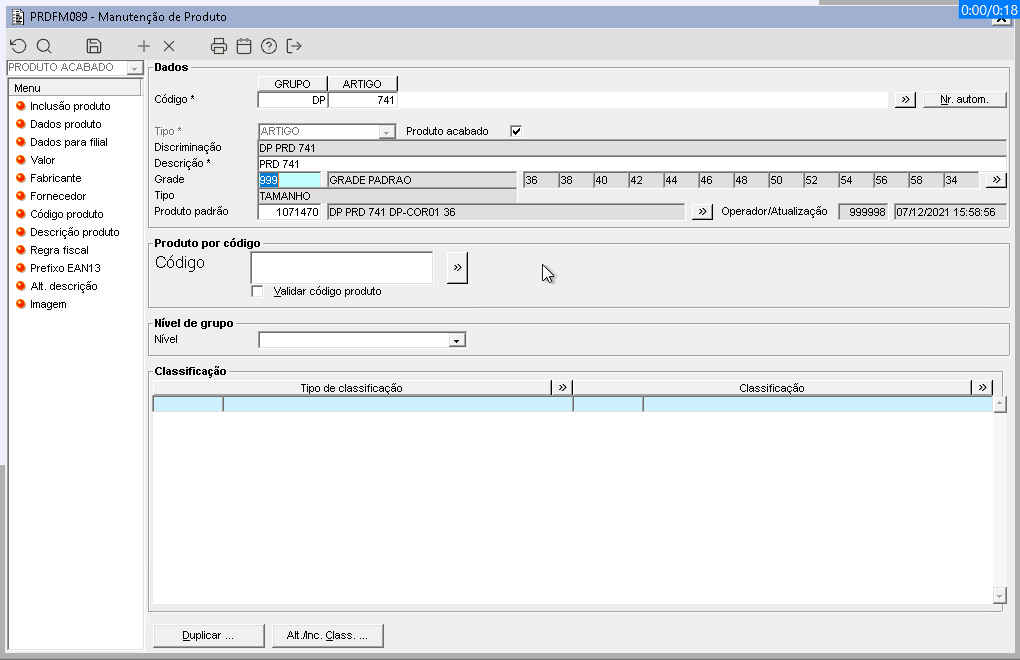The height and width of the screenshot is (660, 1020).
Task: Click the Classificação column header
Action: (772, 388)
